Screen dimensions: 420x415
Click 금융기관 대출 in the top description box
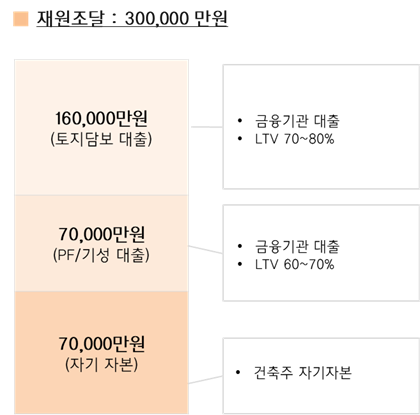tap(297, 121)
